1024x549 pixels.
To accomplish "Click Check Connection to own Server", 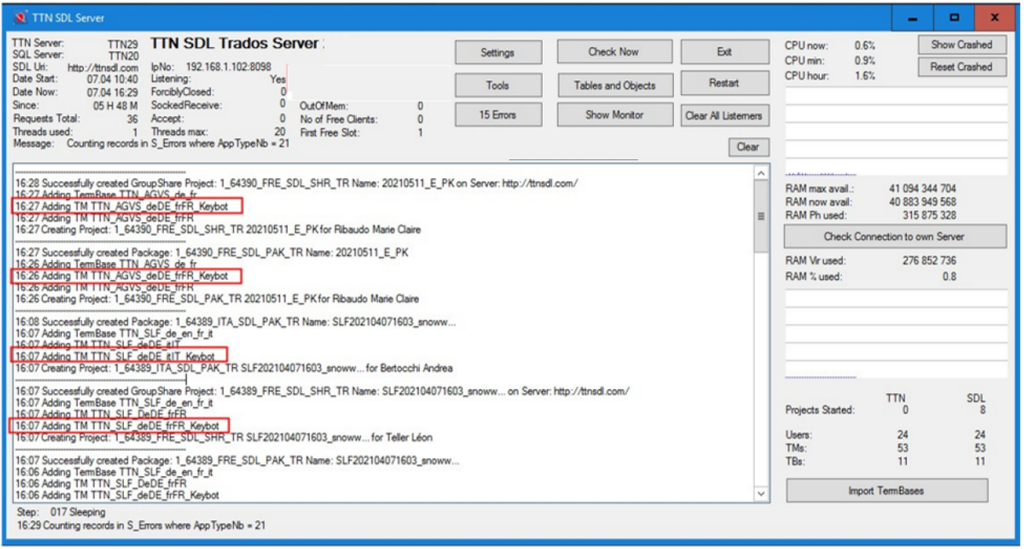I will [886, 236].
